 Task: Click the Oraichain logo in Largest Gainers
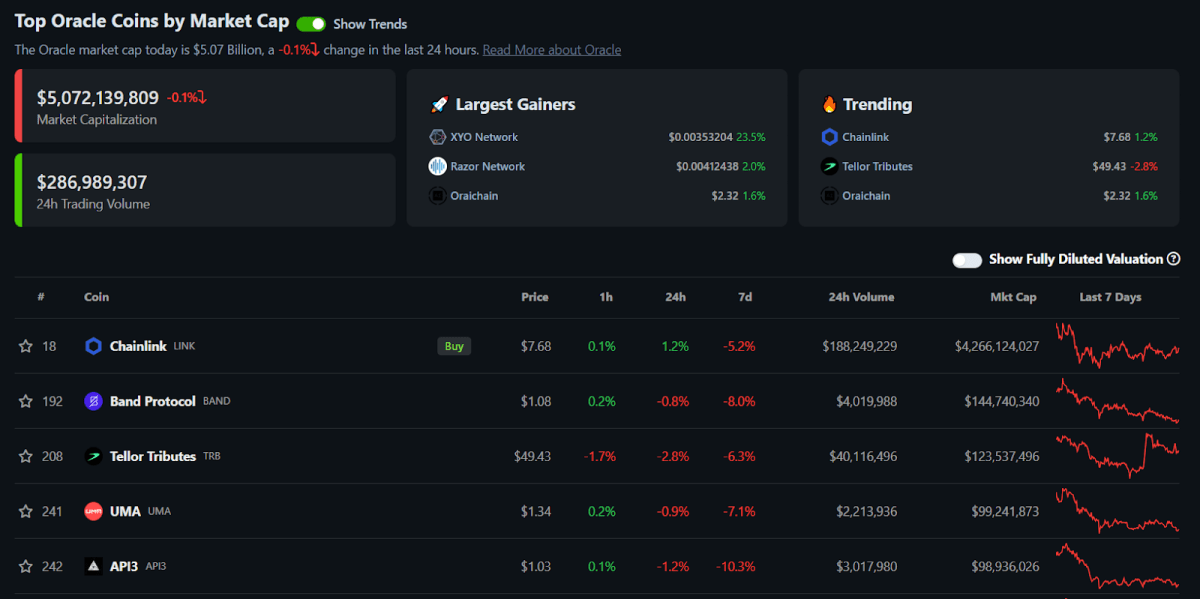point(437,196)
